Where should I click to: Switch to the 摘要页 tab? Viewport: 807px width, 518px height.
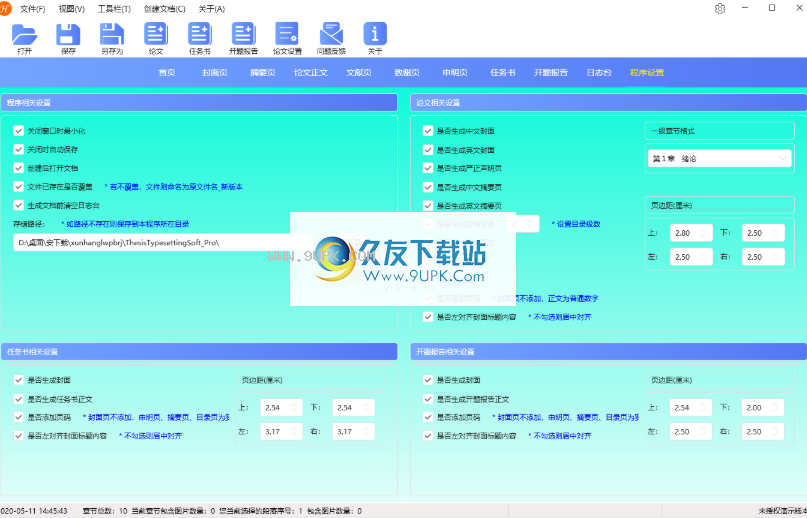pos(262,73)
